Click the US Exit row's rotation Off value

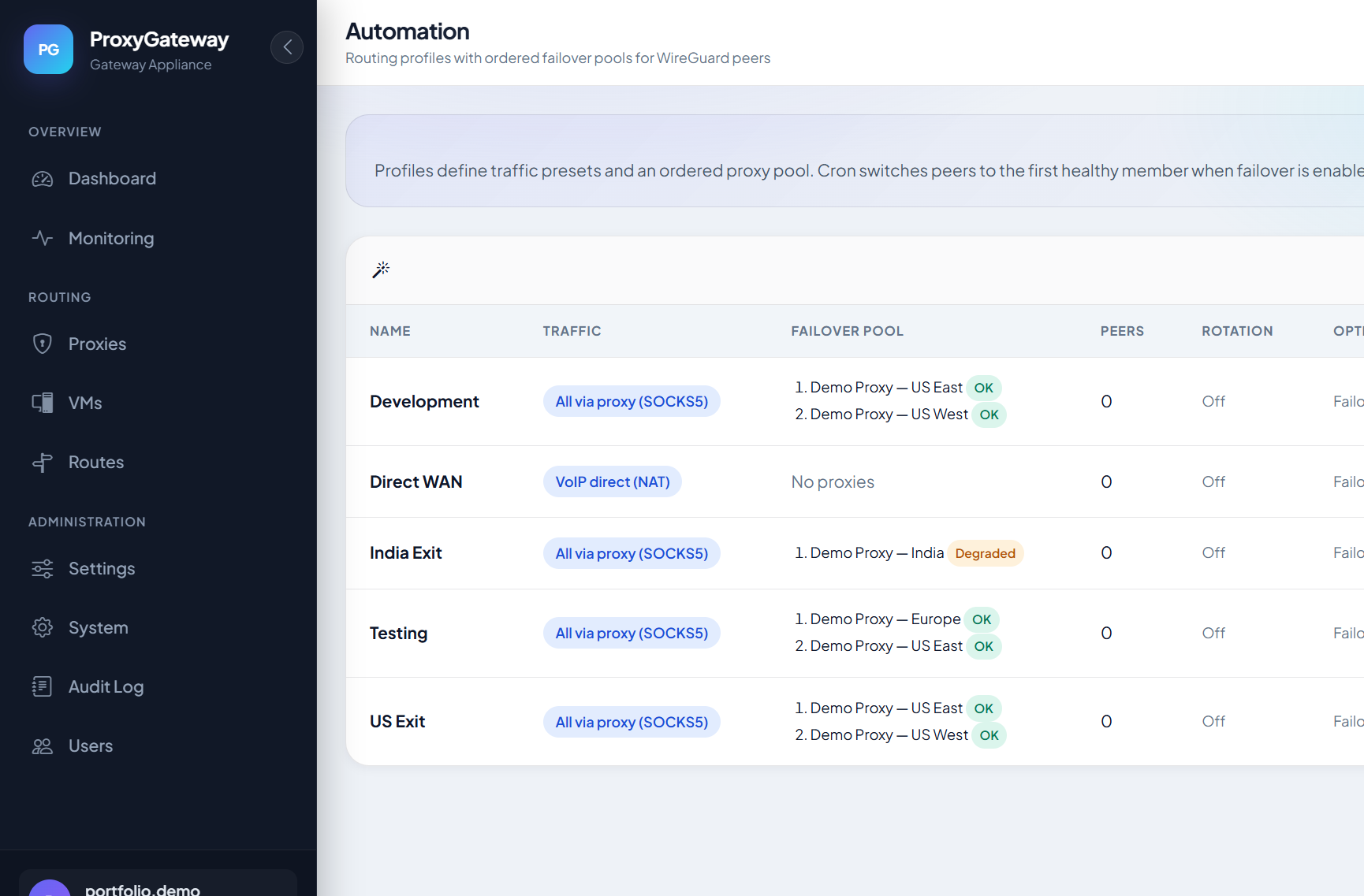1213,721
